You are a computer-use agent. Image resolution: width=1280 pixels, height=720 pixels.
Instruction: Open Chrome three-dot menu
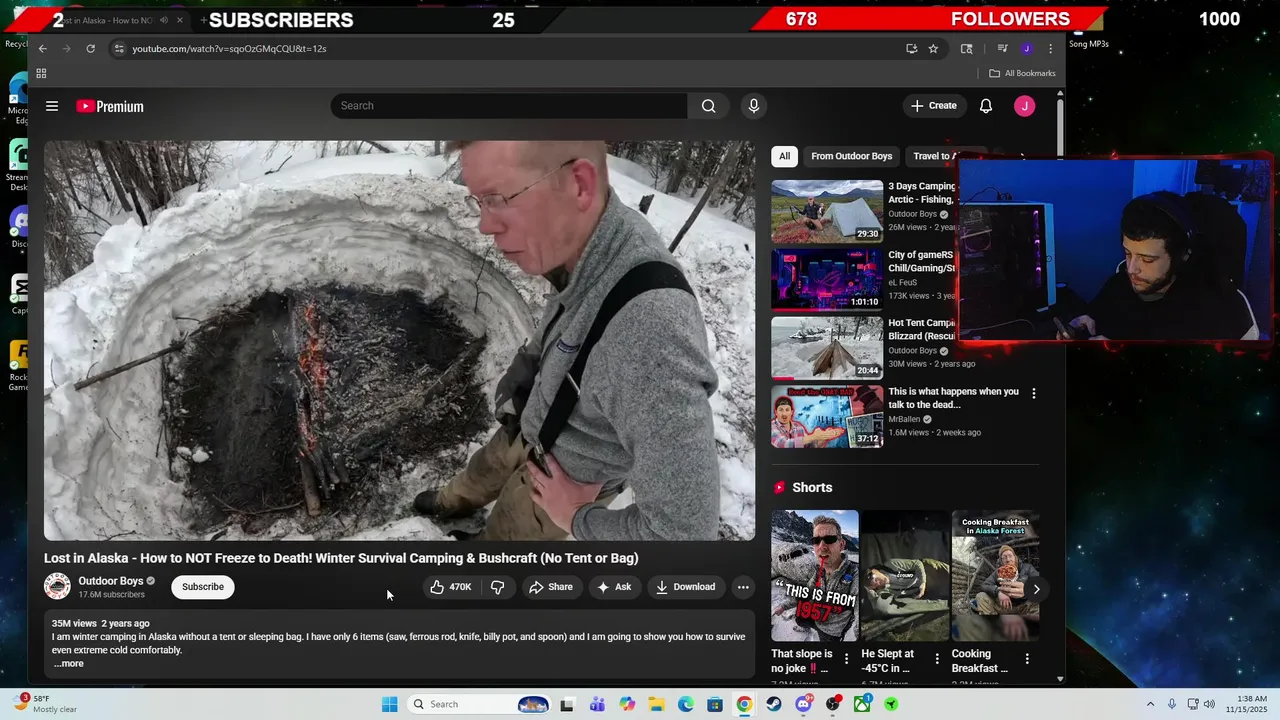(x=1050, y=48)
